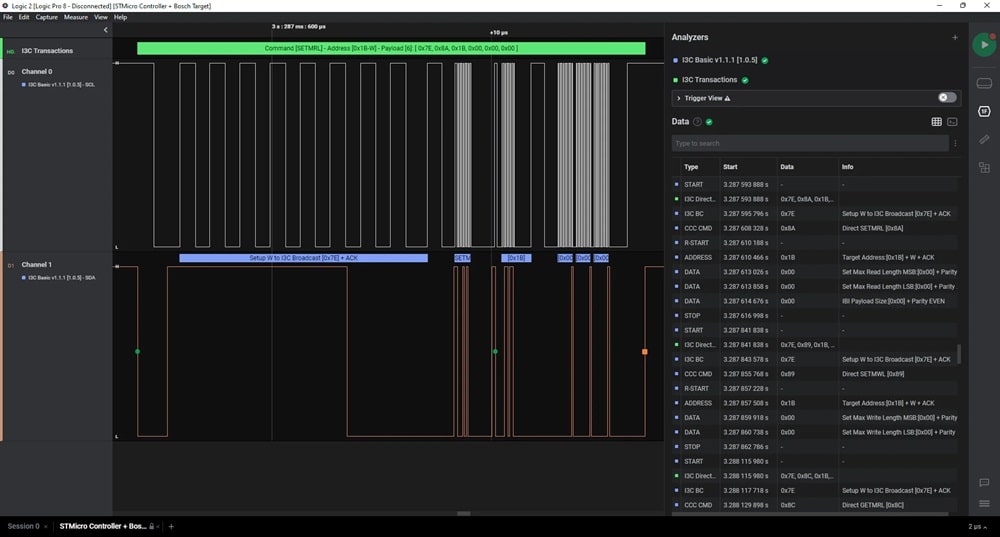Add a new session tab with the plus icon
Screen dimensions: 1000x537
pyautogui.click(x=171, y=527)
